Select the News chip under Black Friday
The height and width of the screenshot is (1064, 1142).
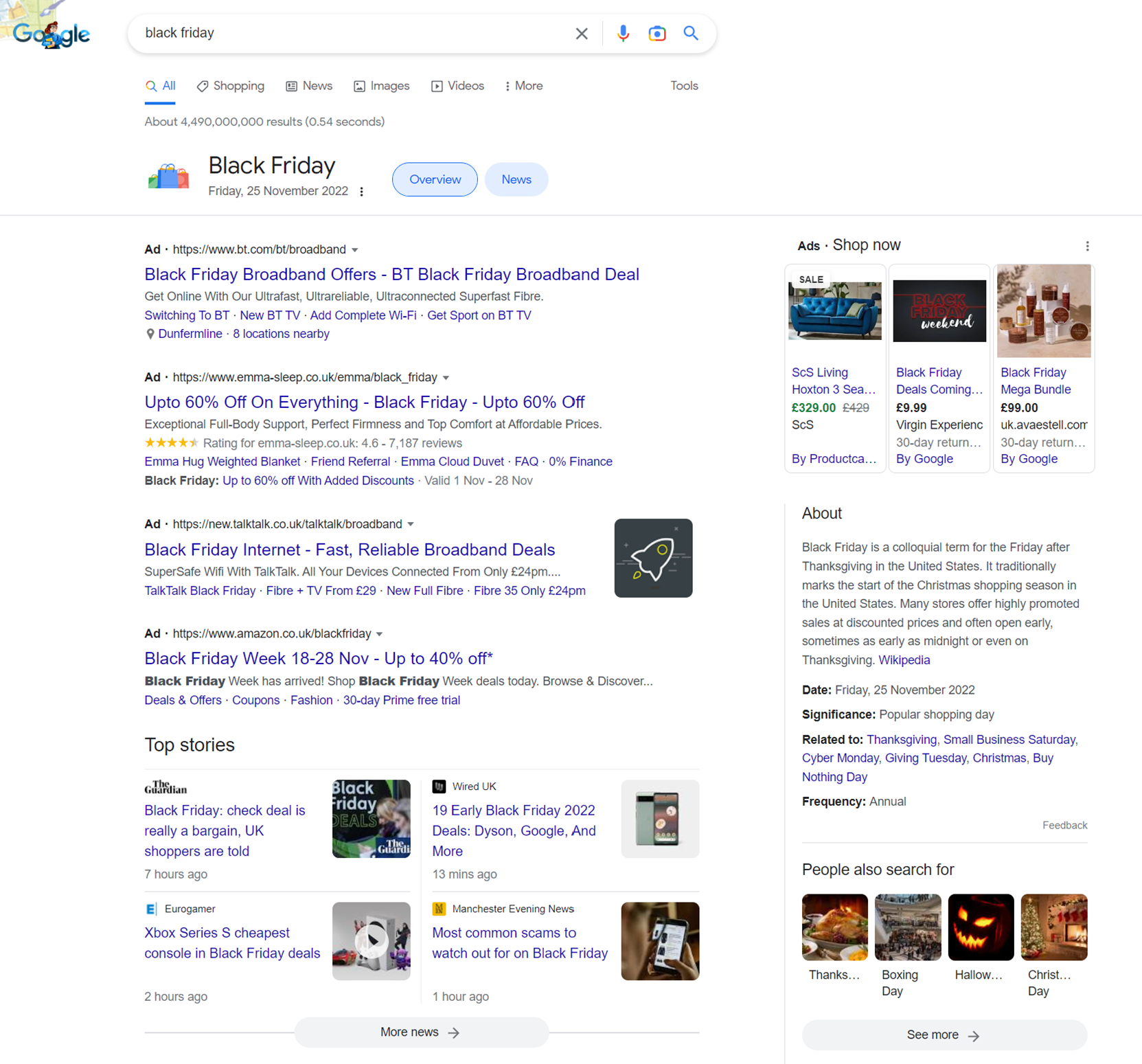516,179
